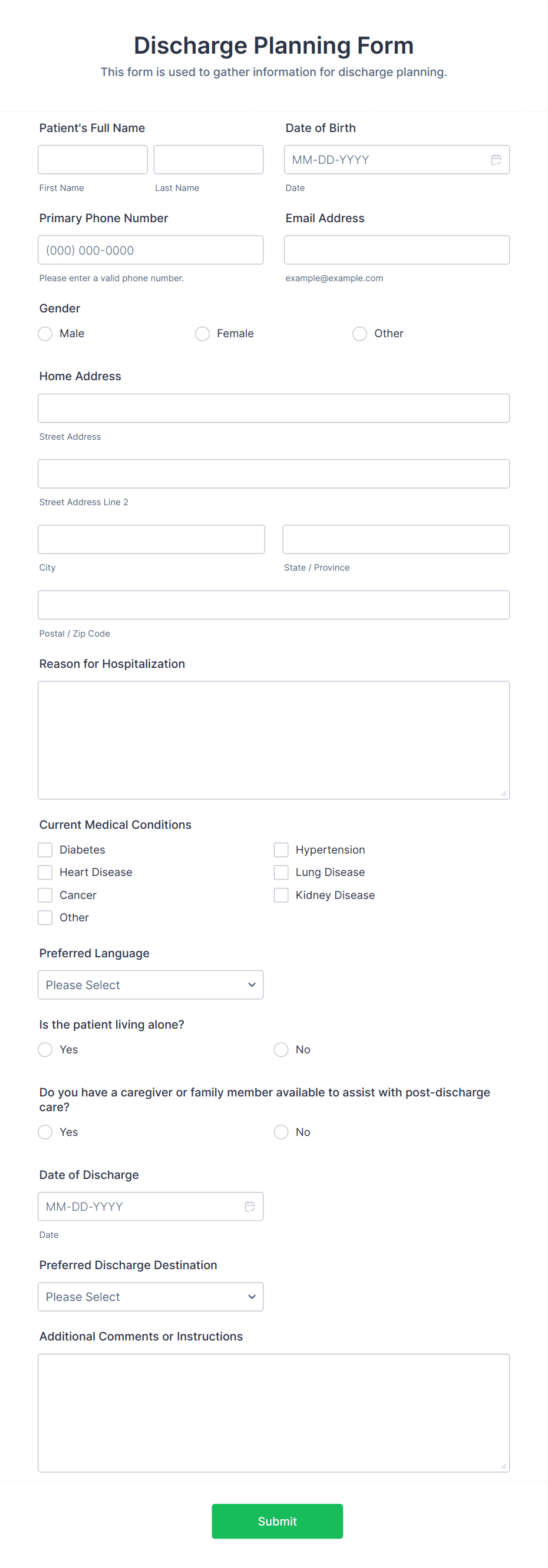Select the Postal / Zip Code field
548x1568 pixels.
(x=273, y=604)
